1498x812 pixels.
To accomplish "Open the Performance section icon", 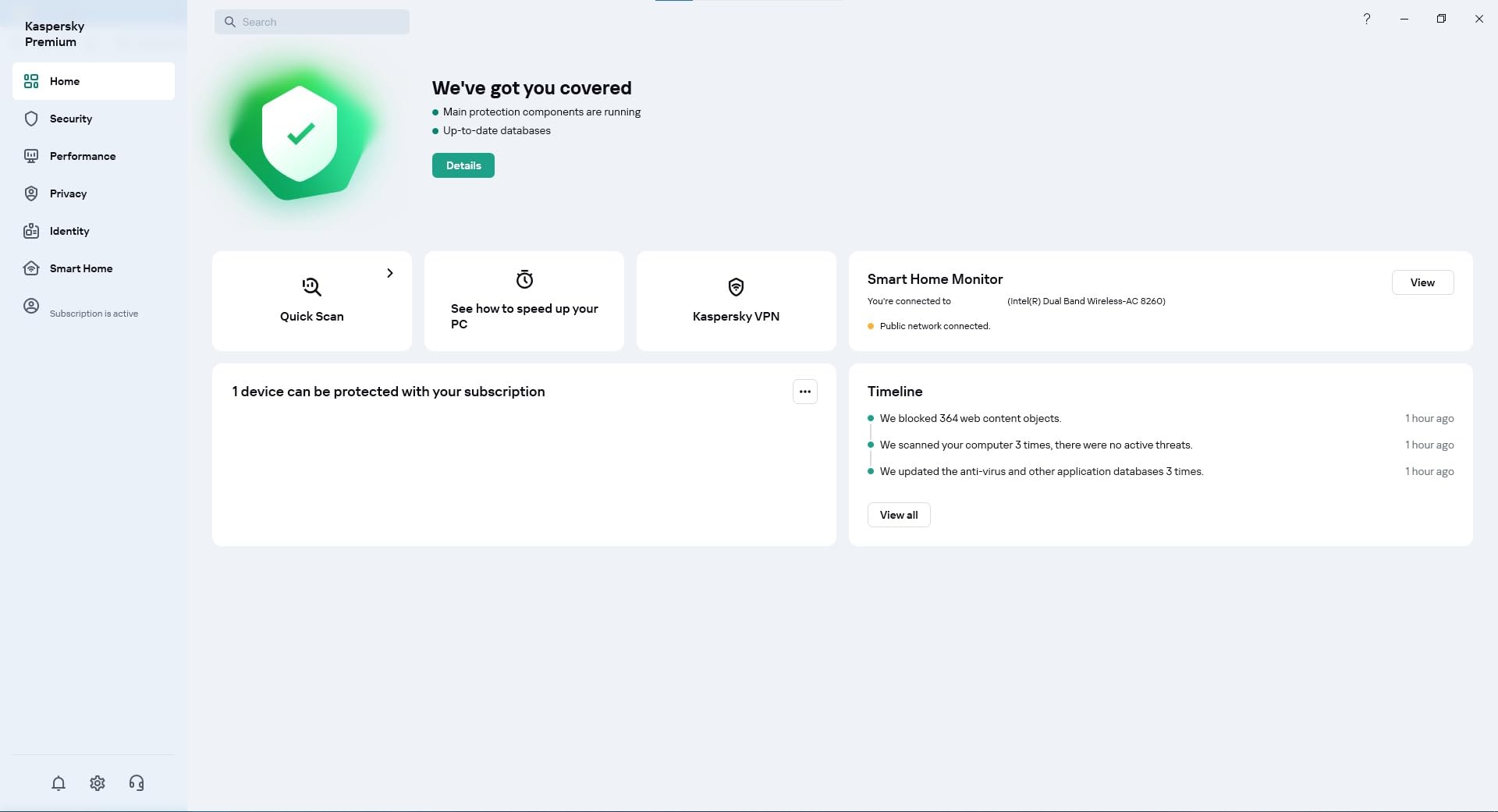I will 30,156.
